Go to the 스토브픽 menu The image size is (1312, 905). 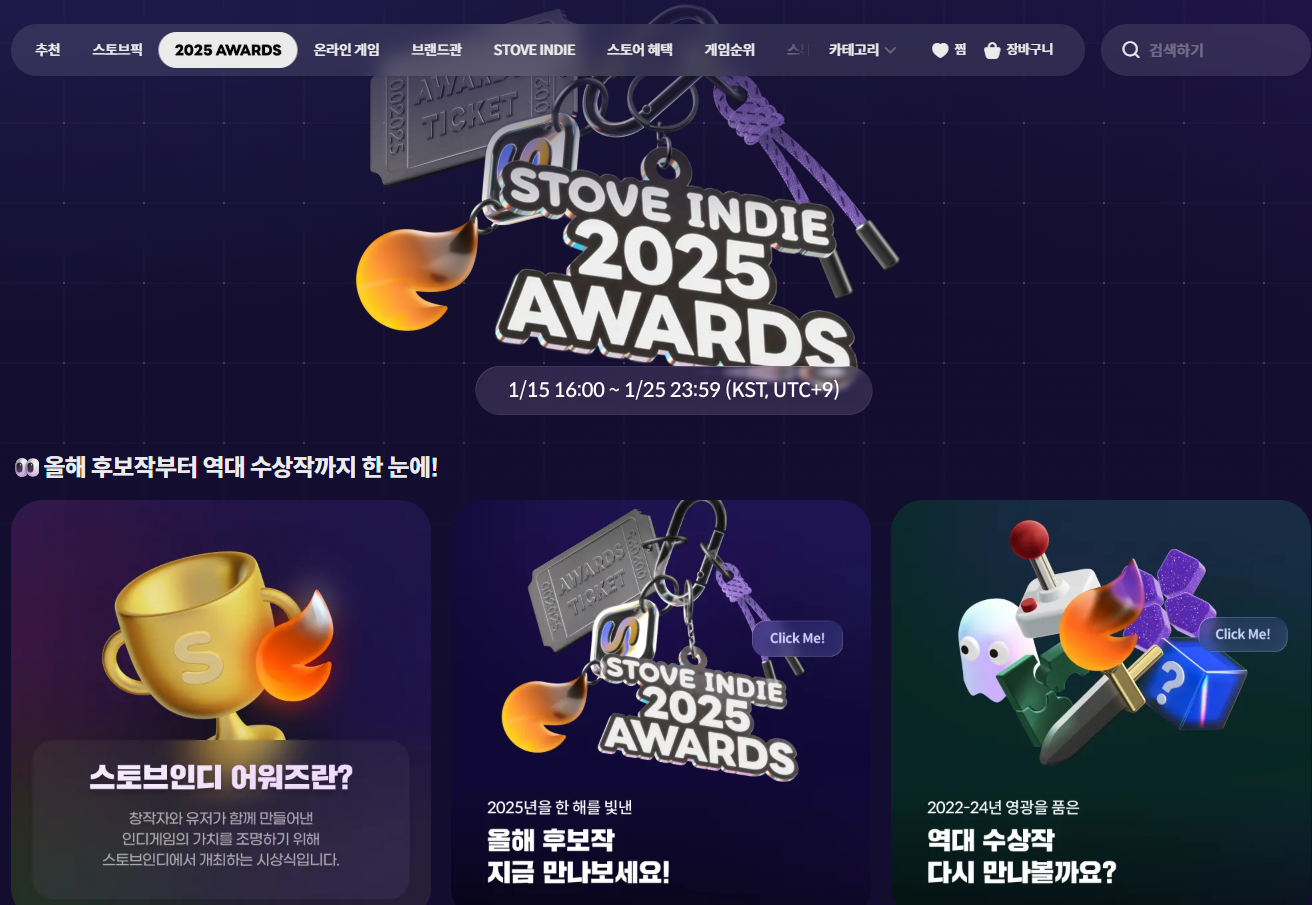click(117, 50)
